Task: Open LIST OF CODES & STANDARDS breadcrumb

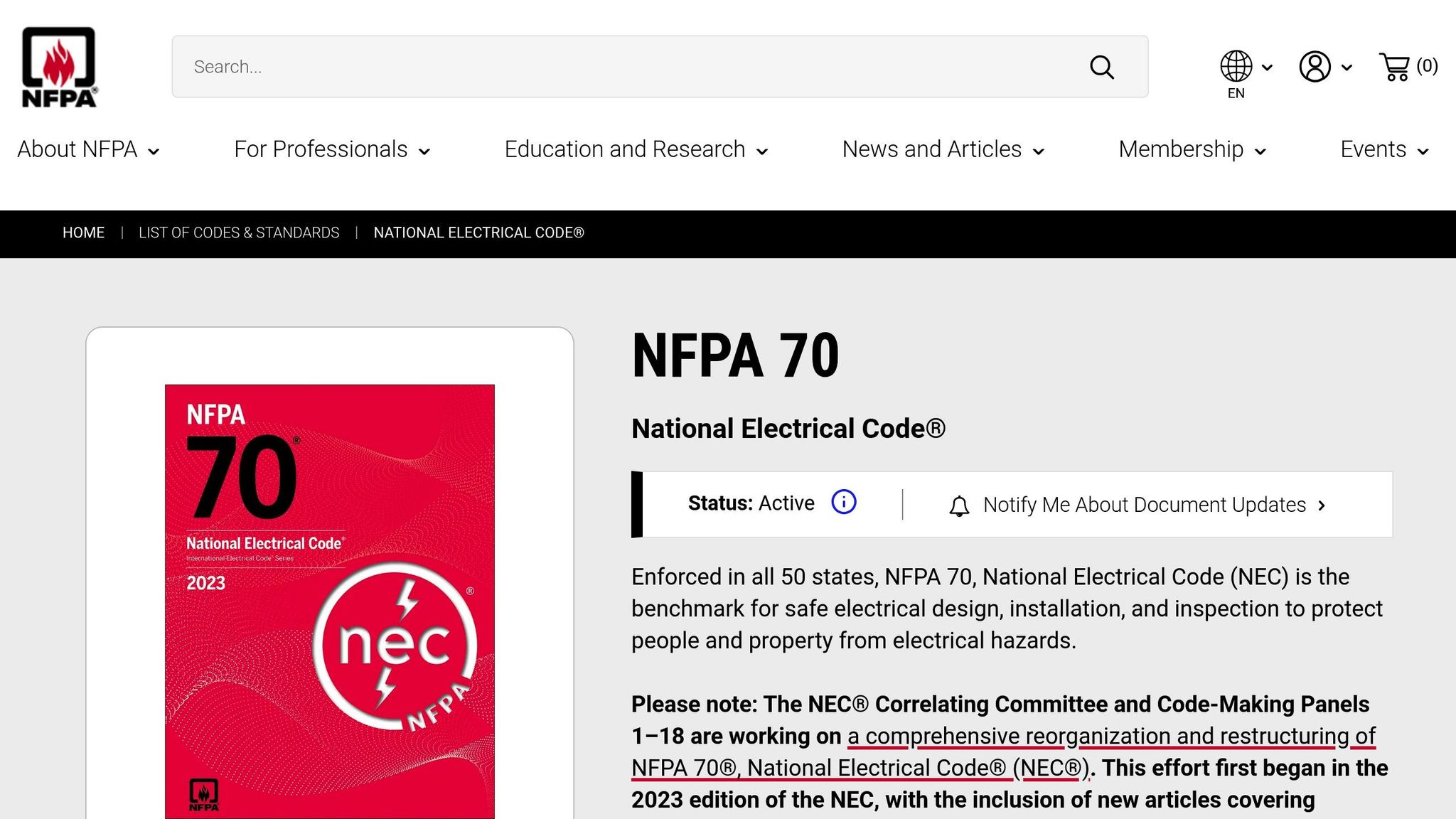Action: (x=239, y=232)
